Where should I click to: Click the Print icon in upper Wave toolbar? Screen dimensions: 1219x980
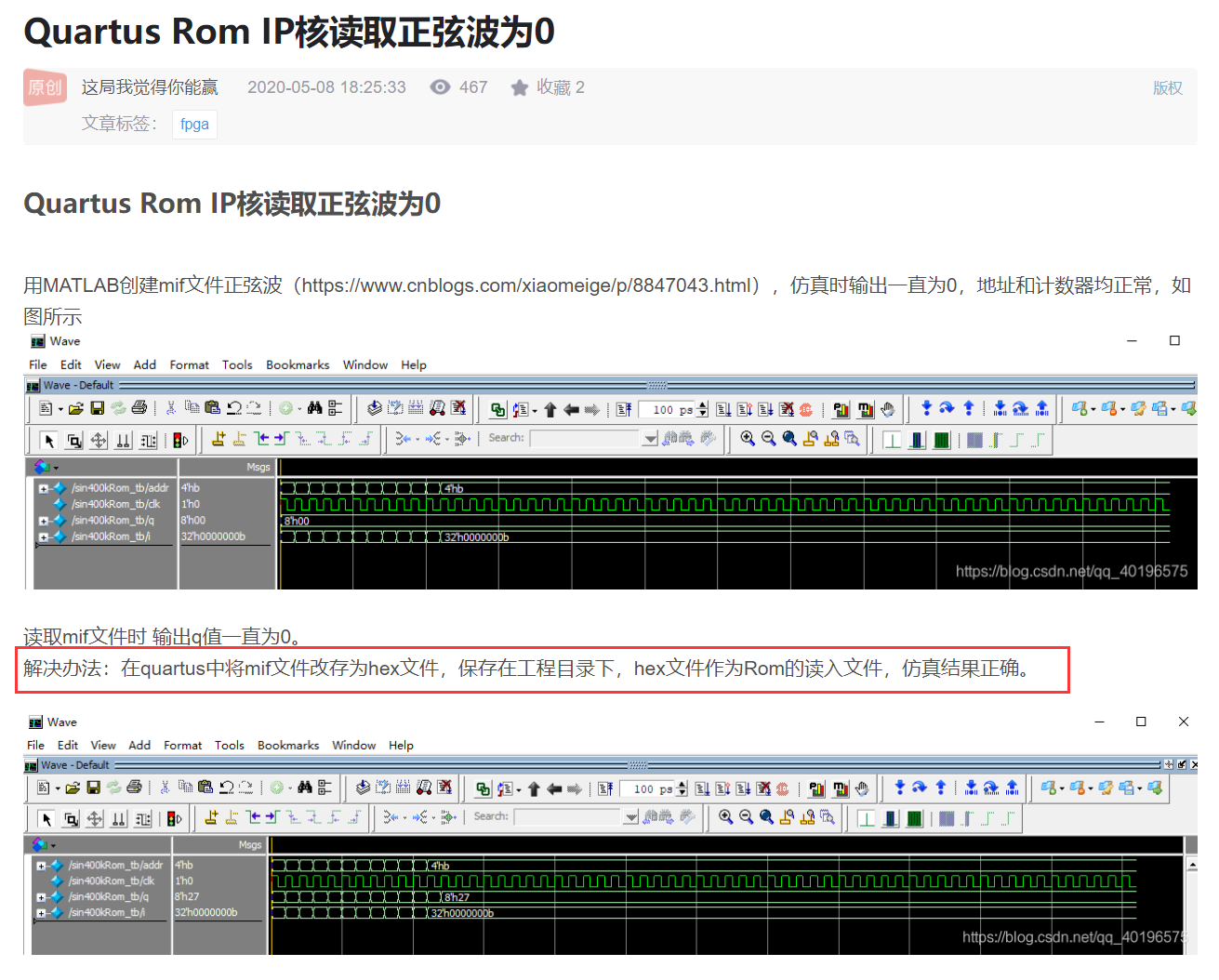coord(139,408)
